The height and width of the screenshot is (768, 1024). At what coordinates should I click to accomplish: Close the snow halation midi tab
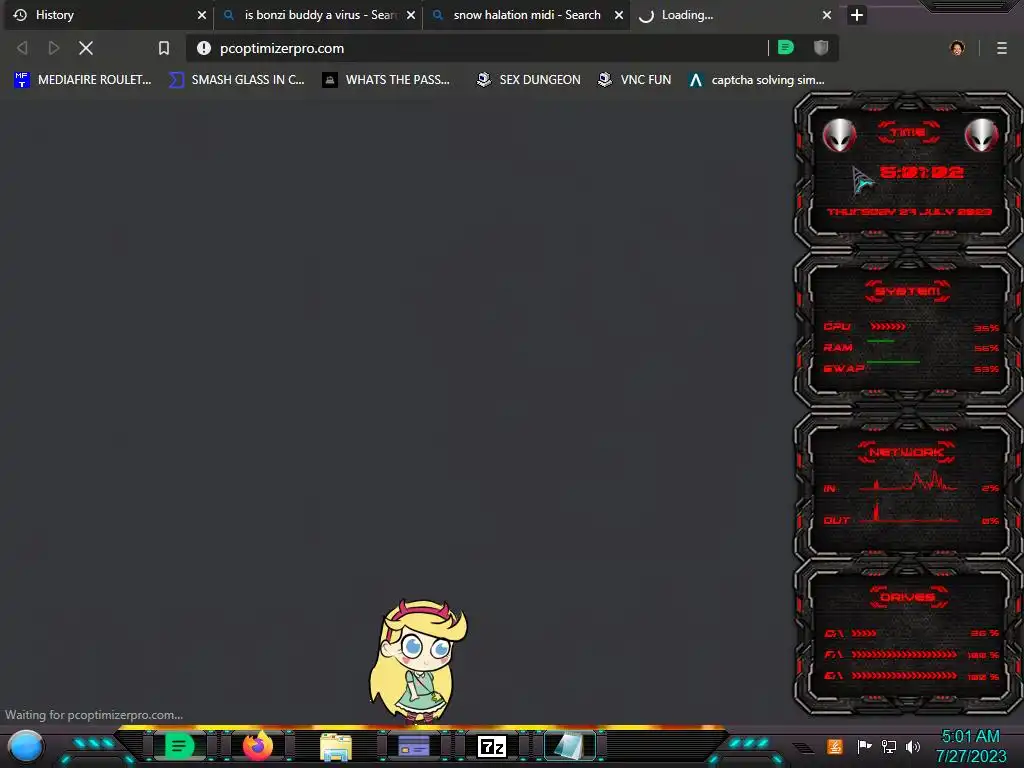click(619, 15)
